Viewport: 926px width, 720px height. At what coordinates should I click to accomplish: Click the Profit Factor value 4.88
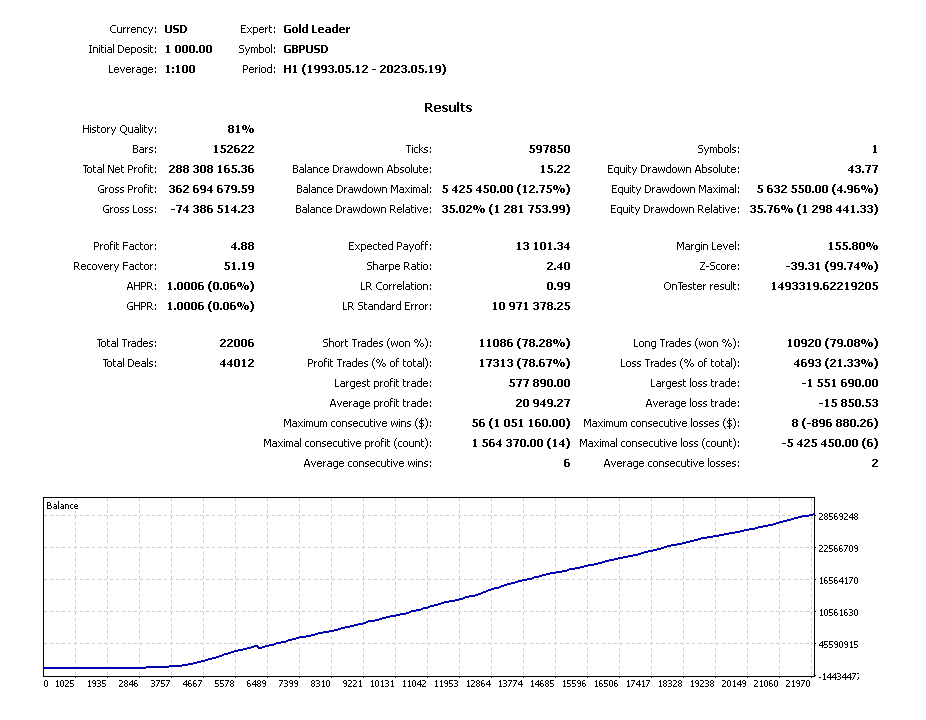pyautogui.click(x=241, y=246)
